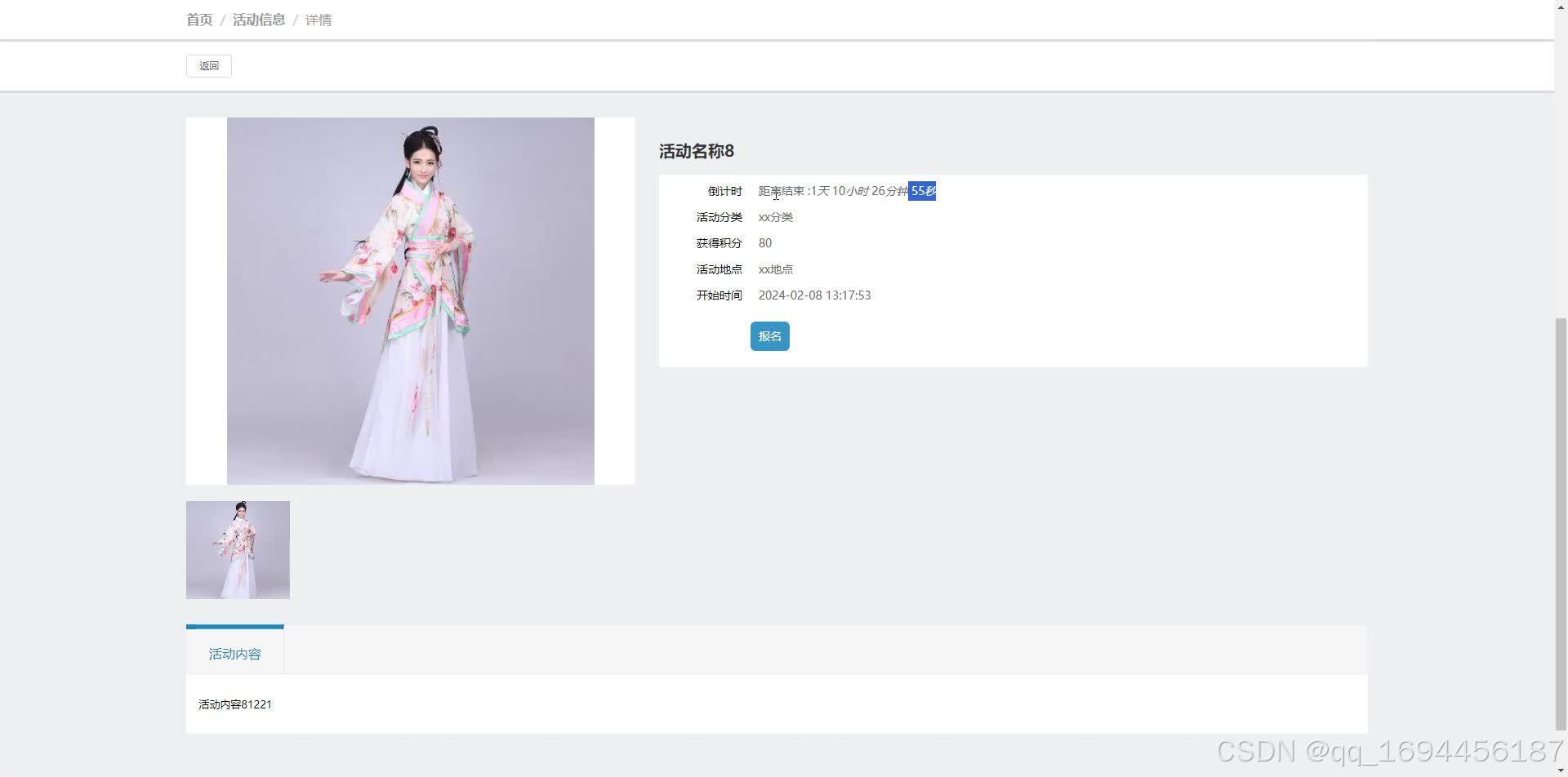Click the text 活动内容81221
The width and height of the screenshot is (1568, 777).
coord(235,704)
